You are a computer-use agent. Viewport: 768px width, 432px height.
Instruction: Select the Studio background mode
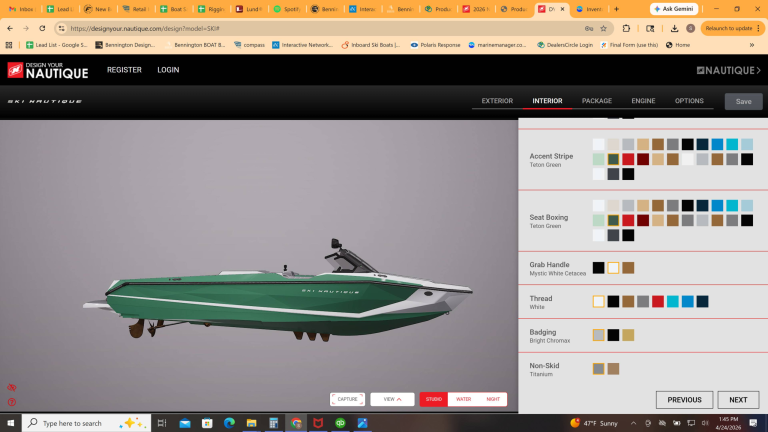point(433,399)
